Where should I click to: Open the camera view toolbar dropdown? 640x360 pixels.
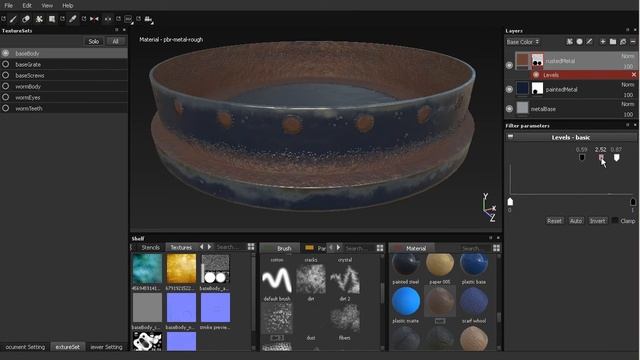(149, 19)
